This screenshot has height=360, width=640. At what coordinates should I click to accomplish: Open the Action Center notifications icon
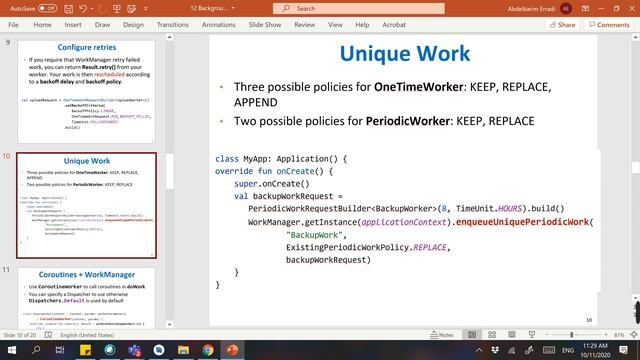623,350
